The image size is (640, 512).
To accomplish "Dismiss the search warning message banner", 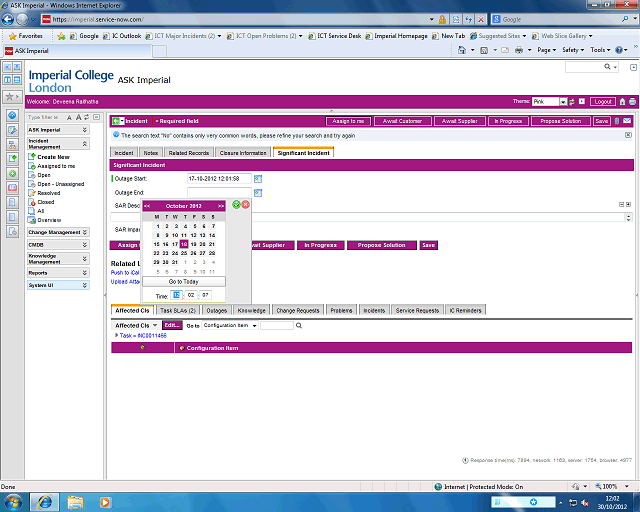I will tap(628, 135).
